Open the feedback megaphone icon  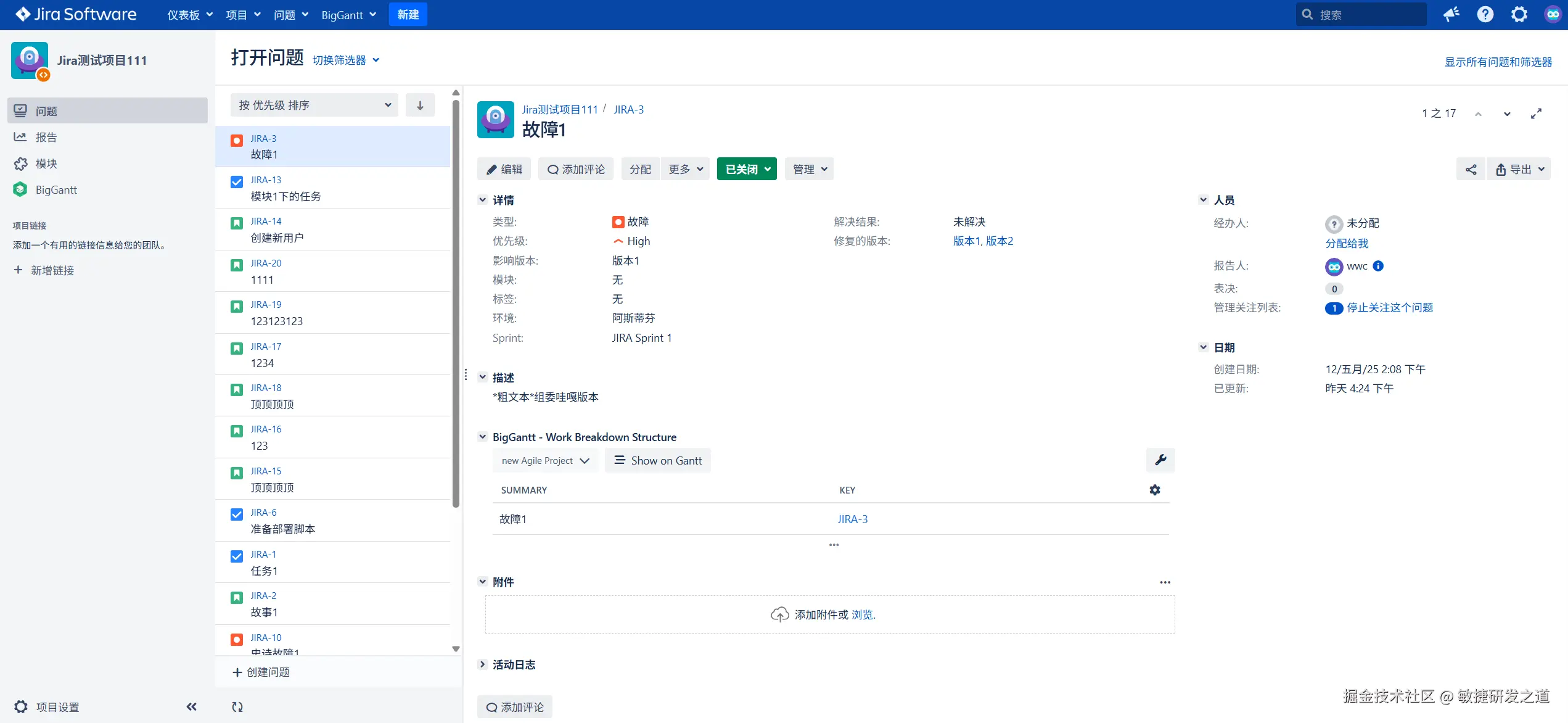[x=1451, y=14]
